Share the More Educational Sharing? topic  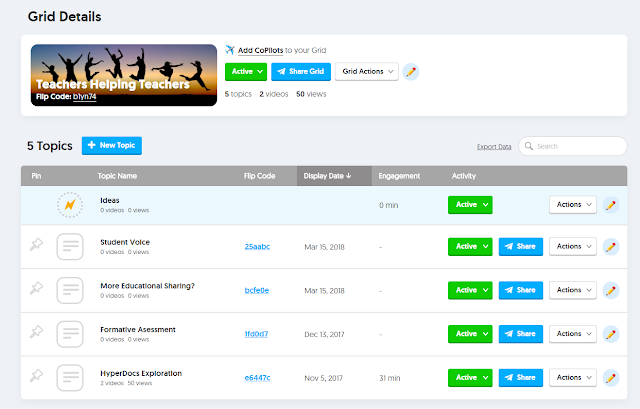click(521, 290)
